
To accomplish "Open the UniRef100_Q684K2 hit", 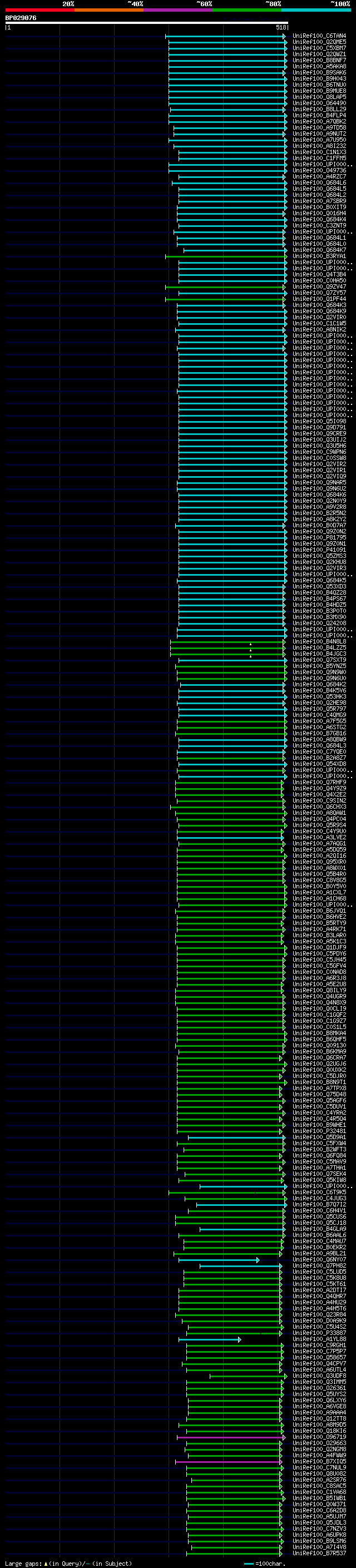I will tap(319, 685).
